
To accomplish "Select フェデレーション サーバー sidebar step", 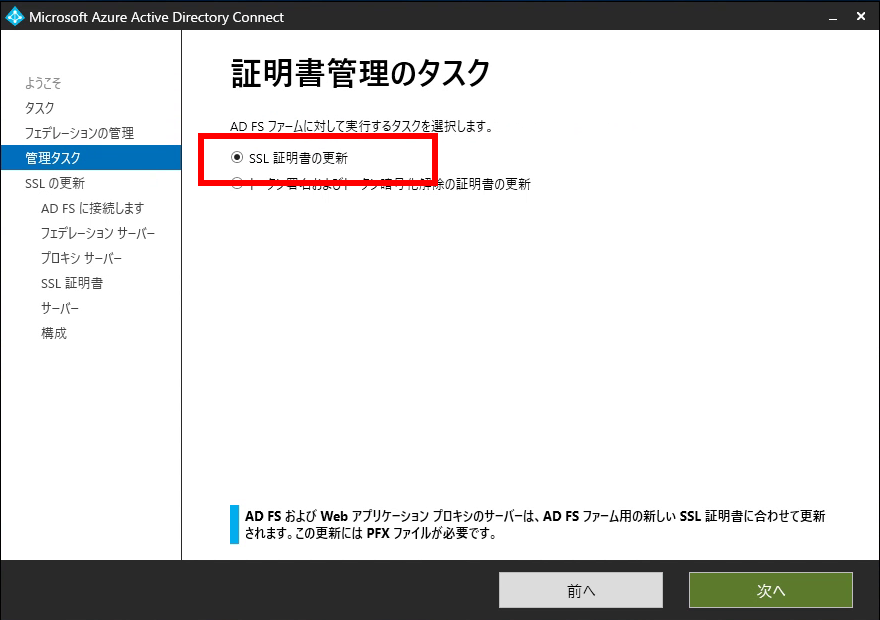I will click(x=98, y=233).
